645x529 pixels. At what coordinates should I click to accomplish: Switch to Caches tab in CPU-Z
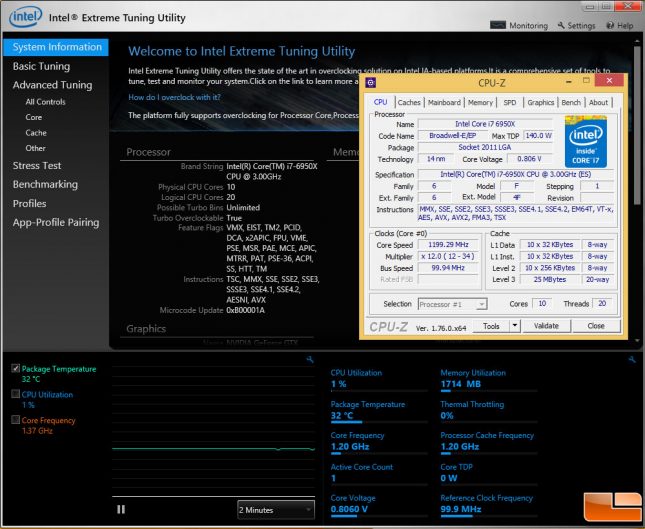click(409, 102)
